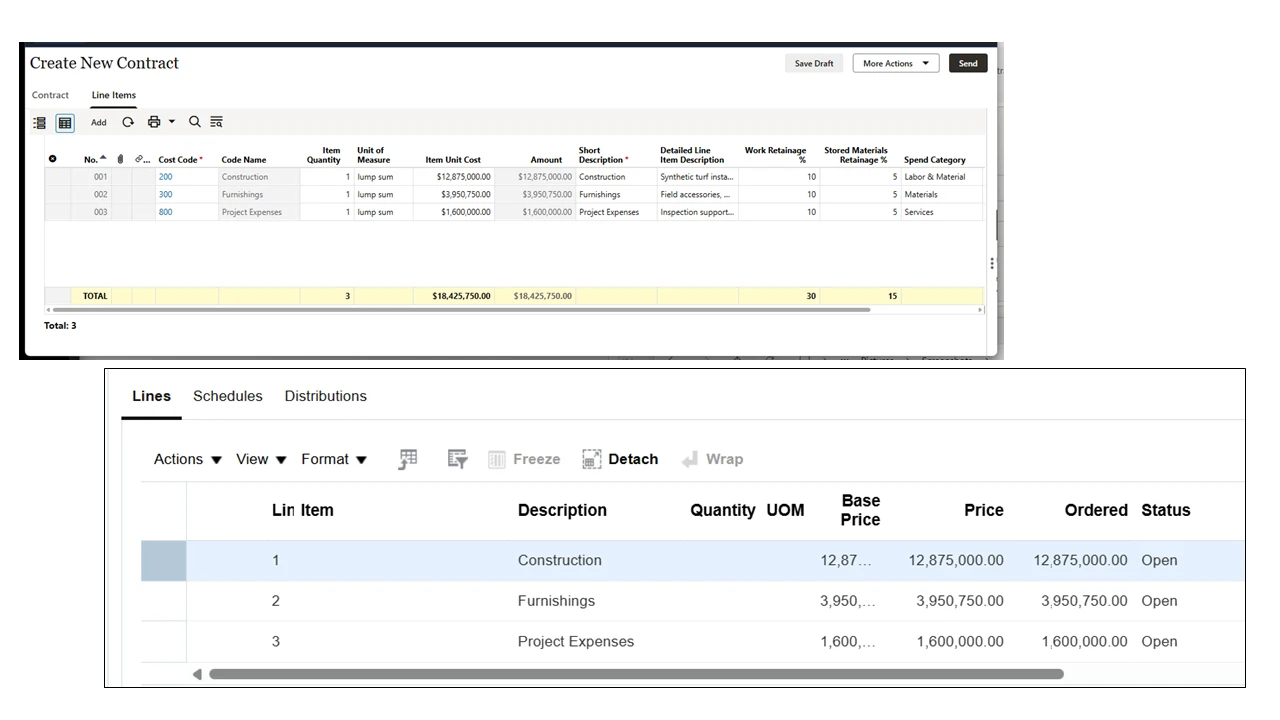Sort by the No. column arrow
This screenshot has width=1280, height=720.
coord(103,158)
